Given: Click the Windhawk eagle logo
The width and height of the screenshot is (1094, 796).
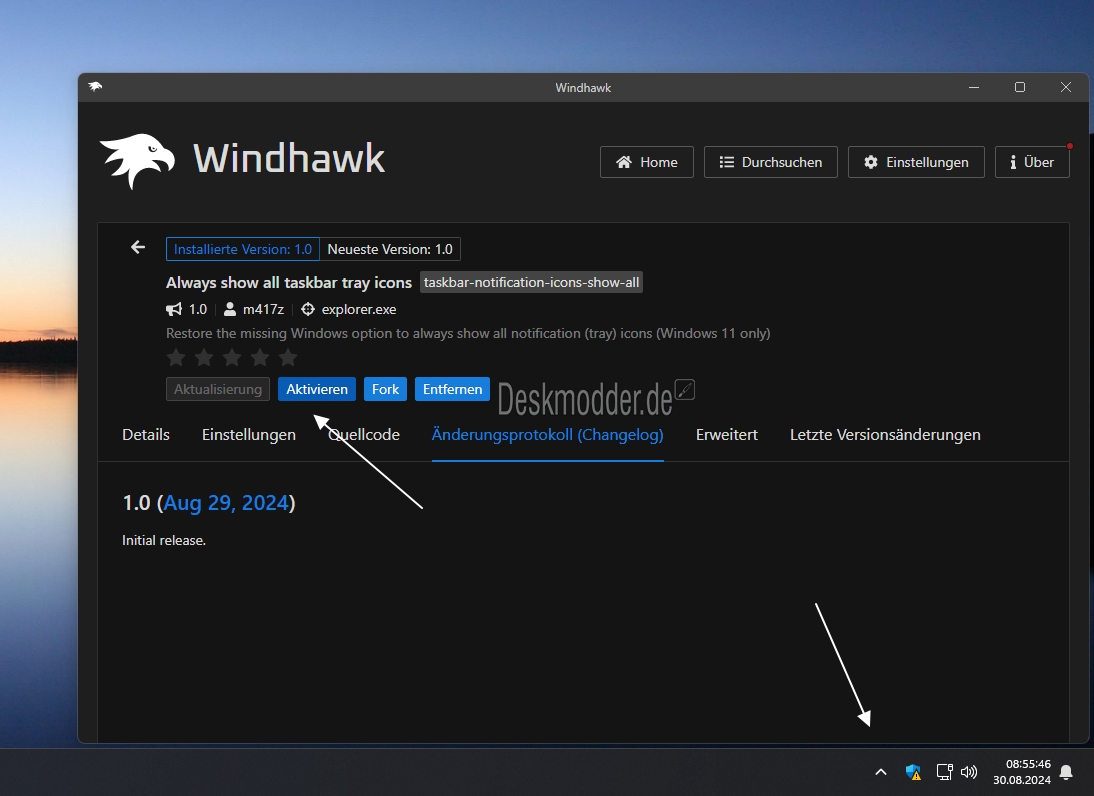Looking at the screenshot, I should coord(137,160).
